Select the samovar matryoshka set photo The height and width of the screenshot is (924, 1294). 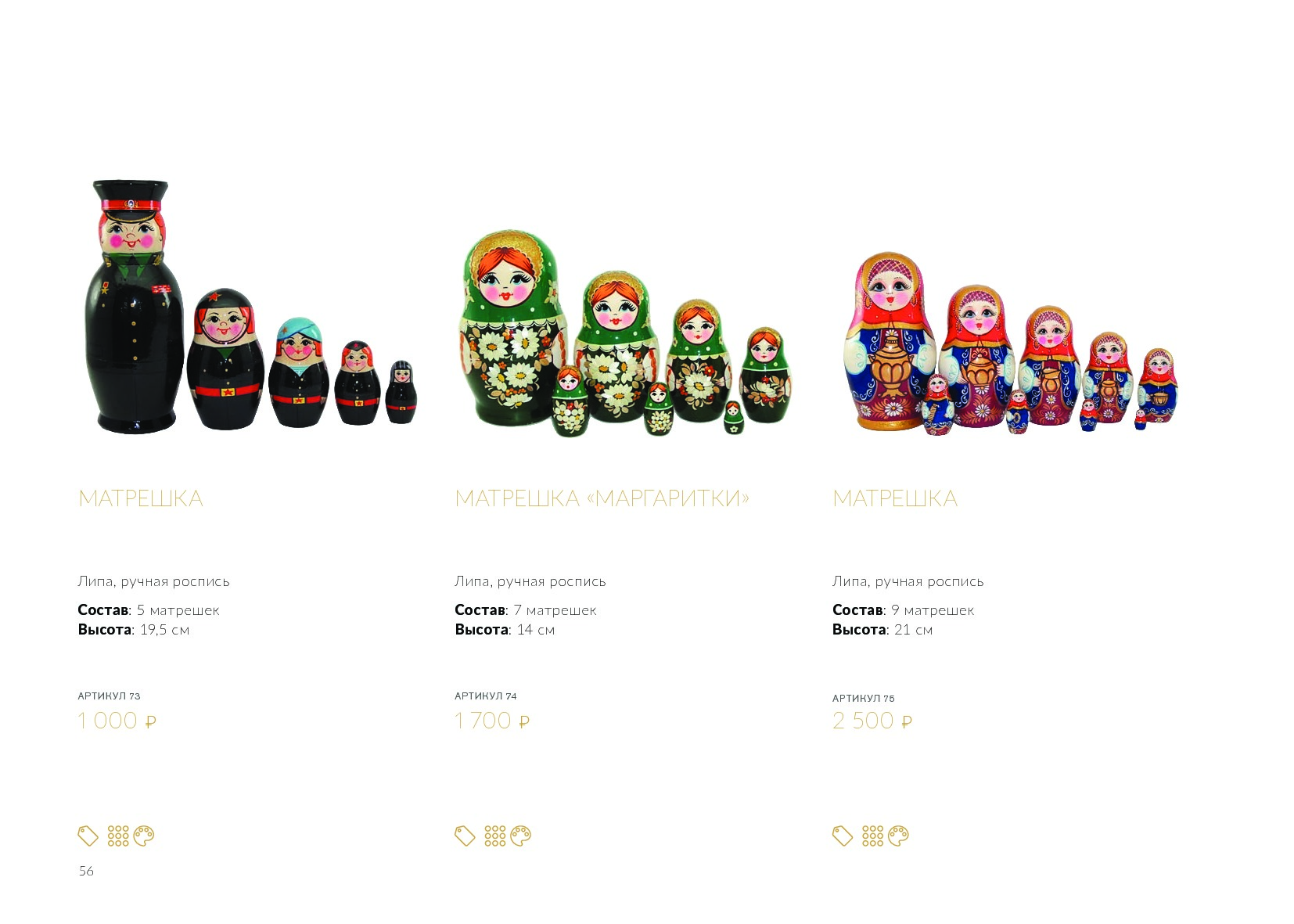pyautogui.click(x=1011, y=343)
